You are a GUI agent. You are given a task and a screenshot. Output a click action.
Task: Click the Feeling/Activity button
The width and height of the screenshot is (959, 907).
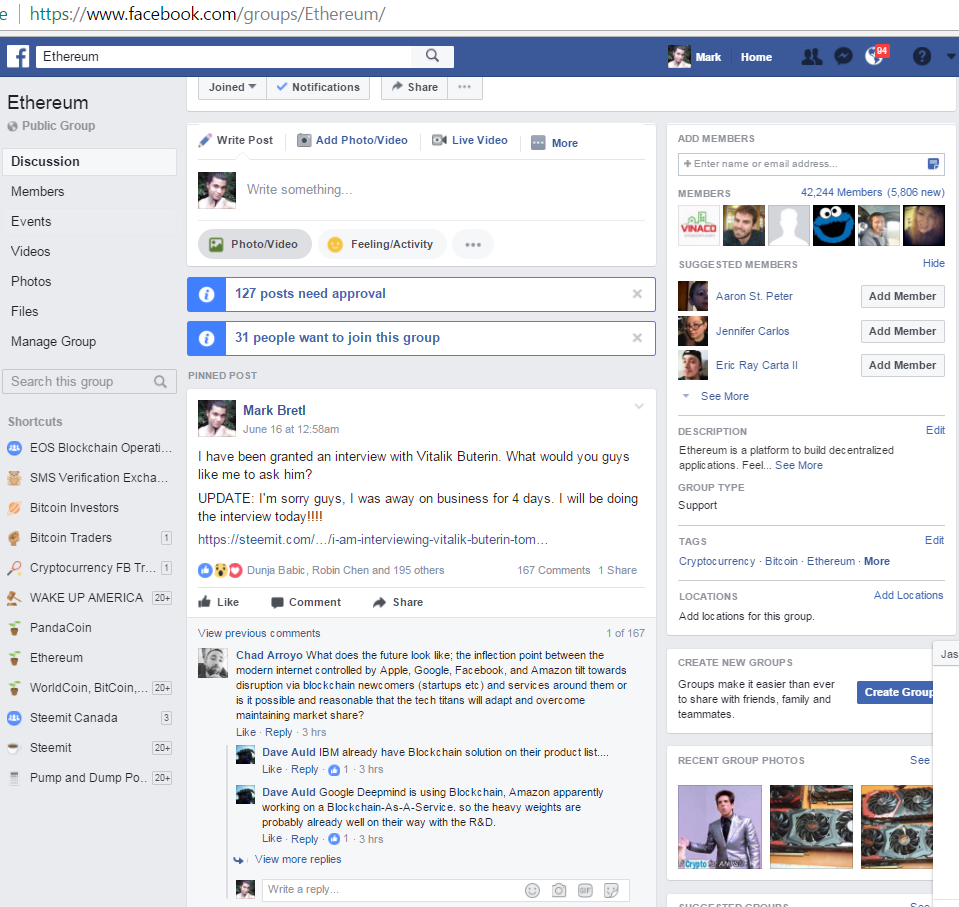pos(382,245)
